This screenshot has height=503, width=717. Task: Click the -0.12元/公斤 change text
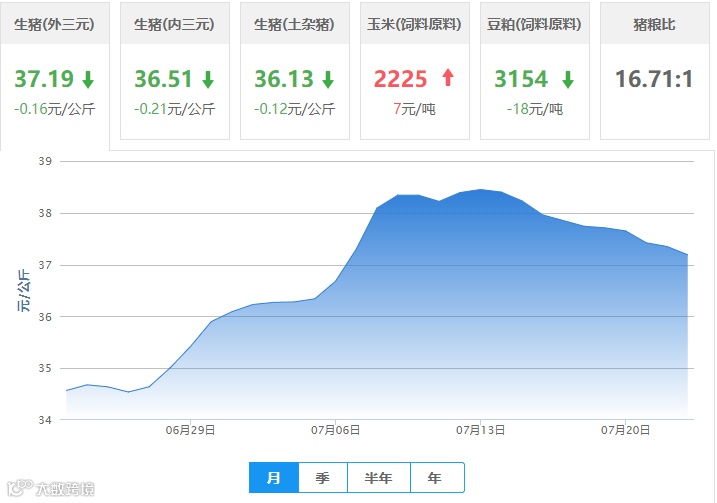(294, 109)
